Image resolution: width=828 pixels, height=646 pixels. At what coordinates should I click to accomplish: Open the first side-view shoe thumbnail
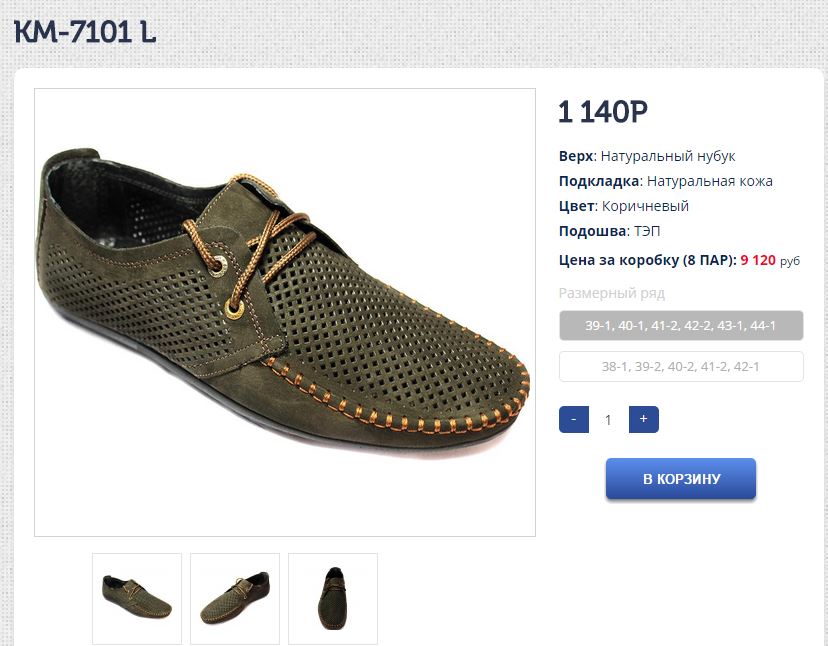137,598
